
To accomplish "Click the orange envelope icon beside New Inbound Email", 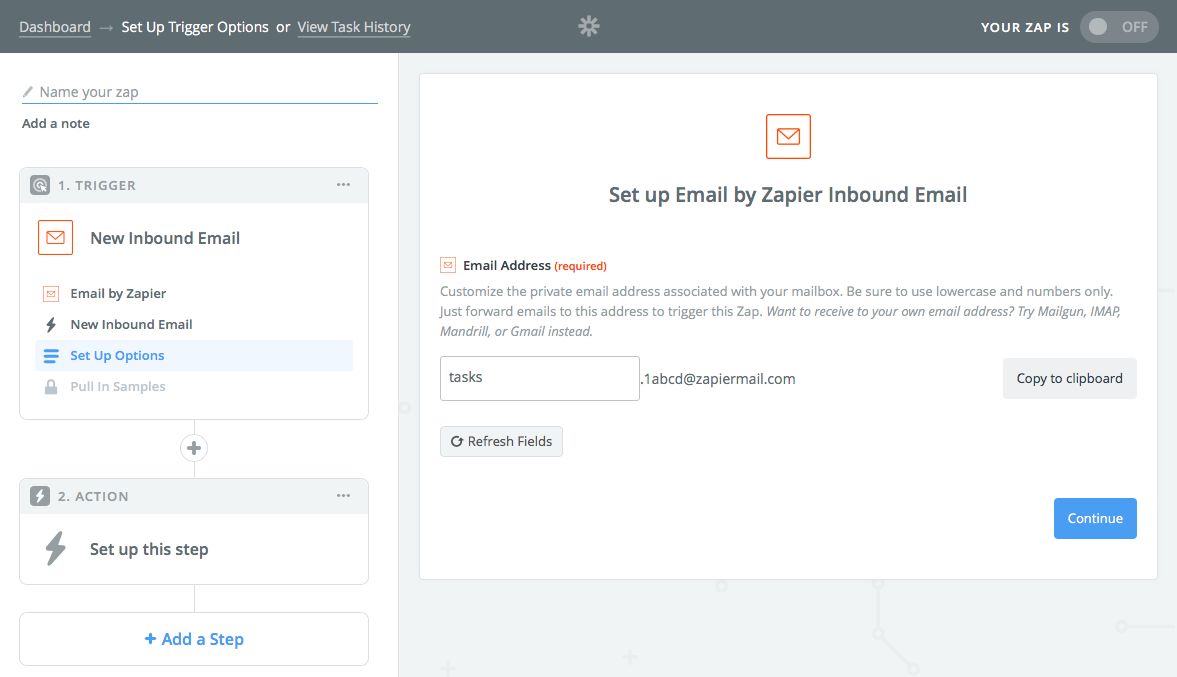I will coord(55,238).
